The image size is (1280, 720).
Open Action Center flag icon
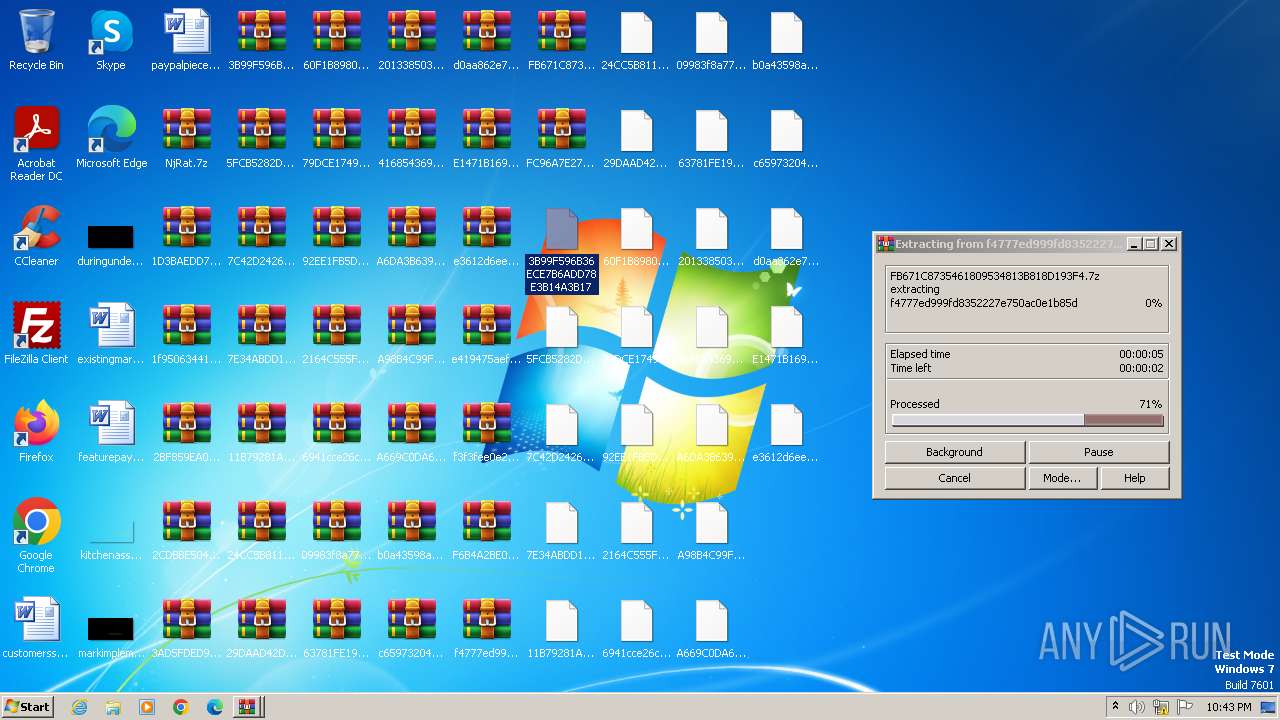(x=1183, y=707)
